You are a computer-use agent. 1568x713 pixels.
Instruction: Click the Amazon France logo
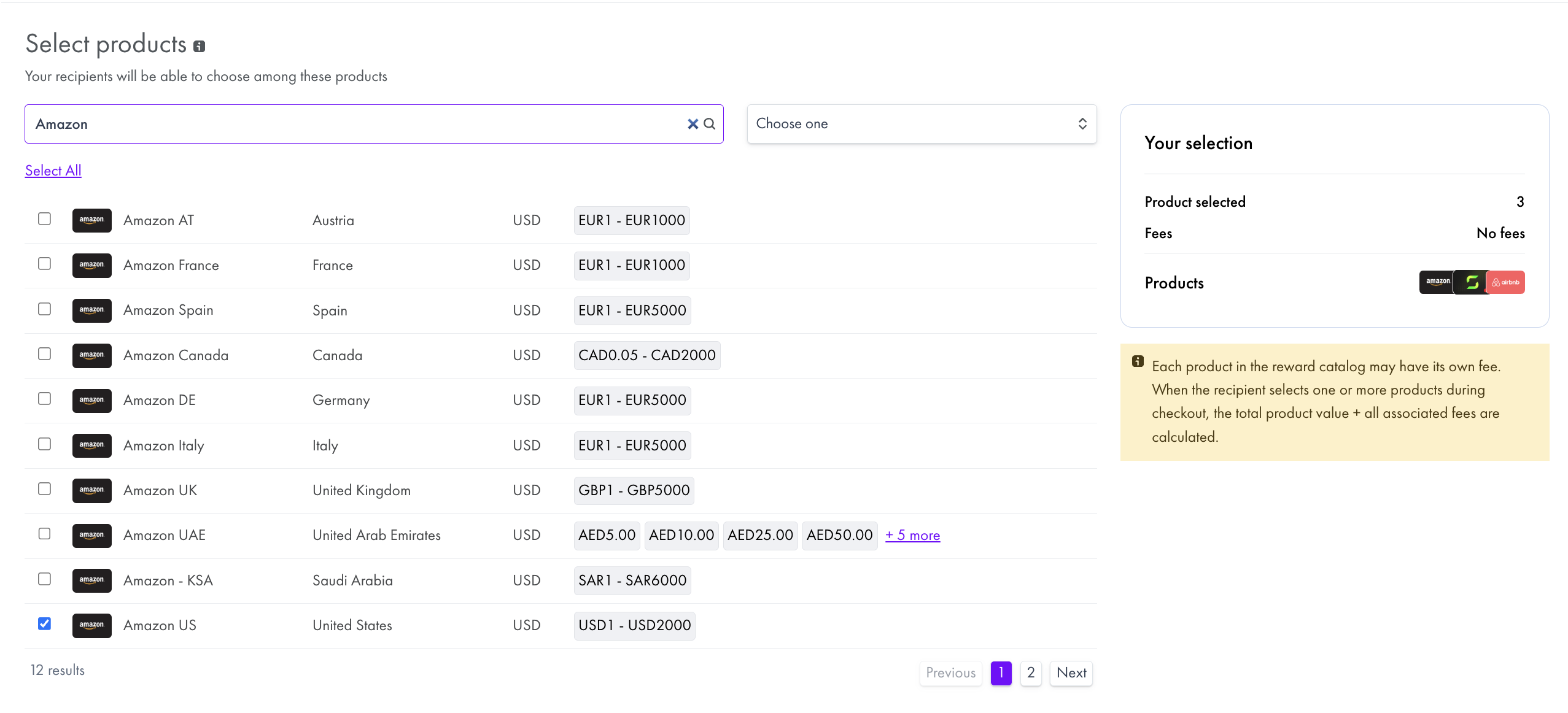(x=92, y=265)
